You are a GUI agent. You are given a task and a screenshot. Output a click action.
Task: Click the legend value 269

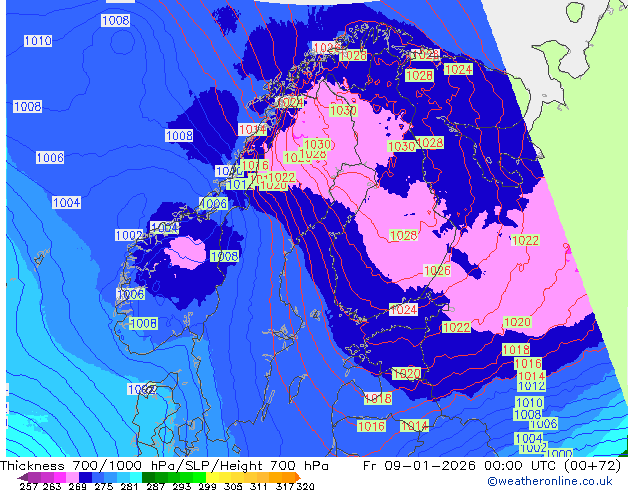77,486
